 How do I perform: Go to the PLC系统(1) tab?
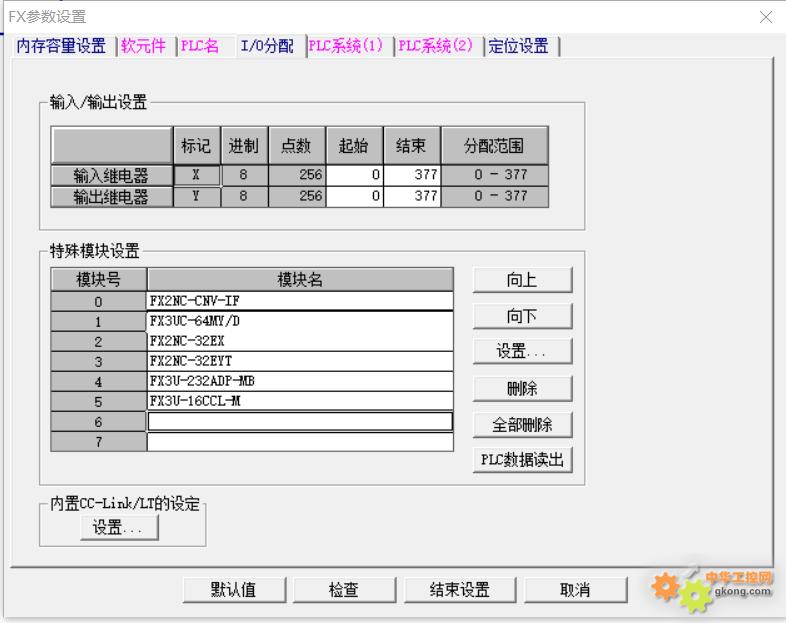345,46
